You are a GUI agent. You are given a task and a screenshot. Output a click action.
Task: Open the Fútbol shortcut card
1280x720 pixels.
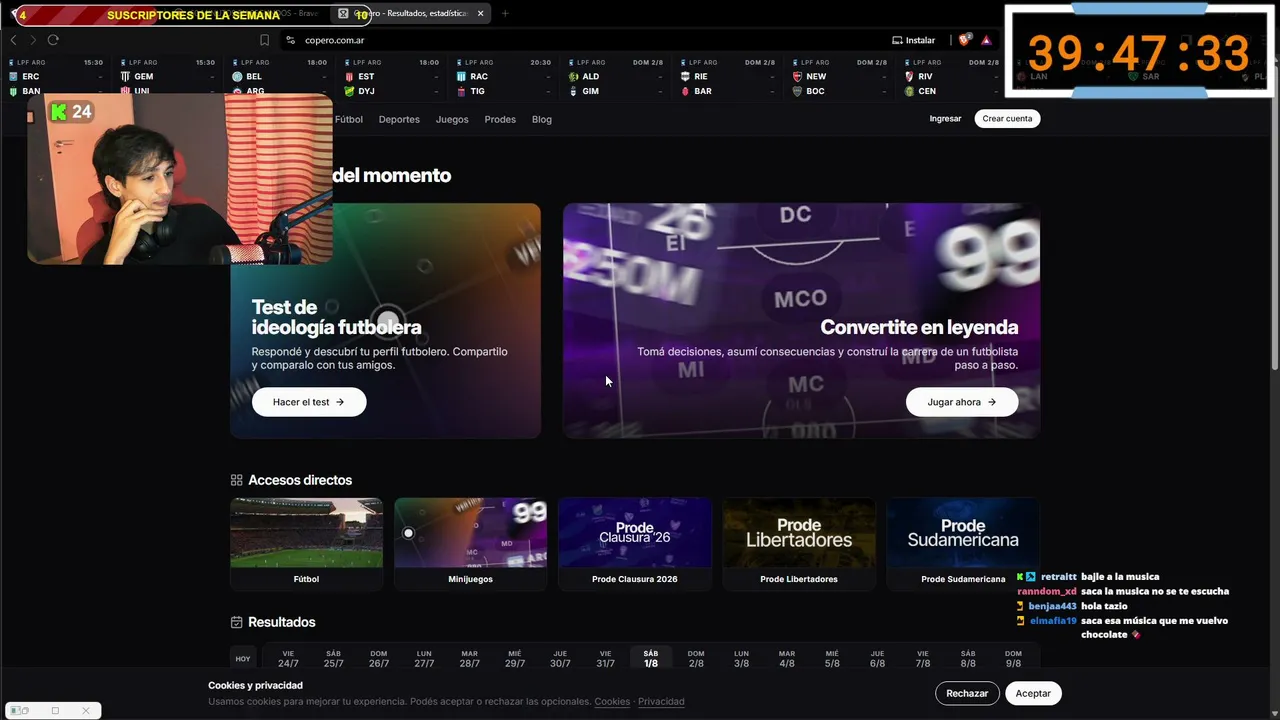pyautogui.click(x=306, y=544)
